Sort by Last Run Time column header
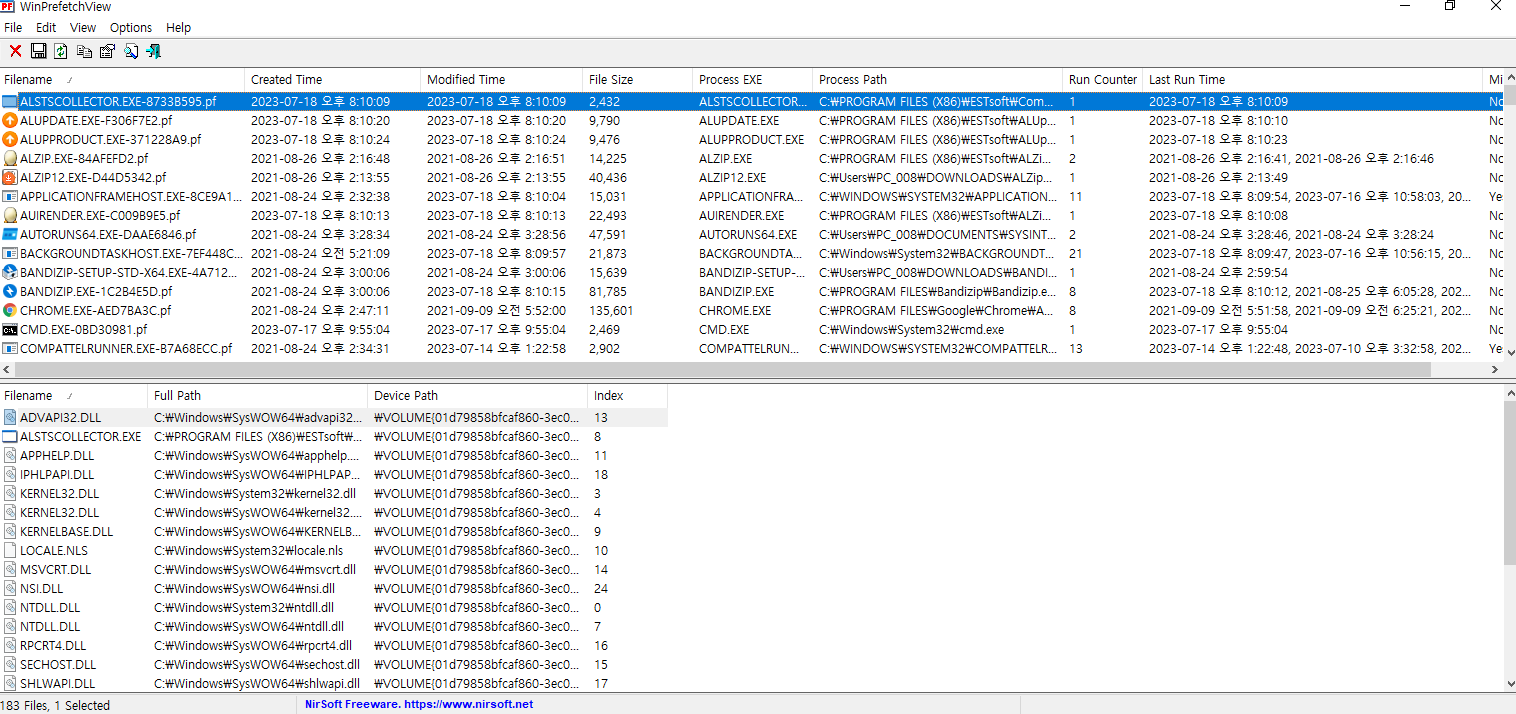1516x714 pixels. pyautogui.click(x=1312, y=80)
